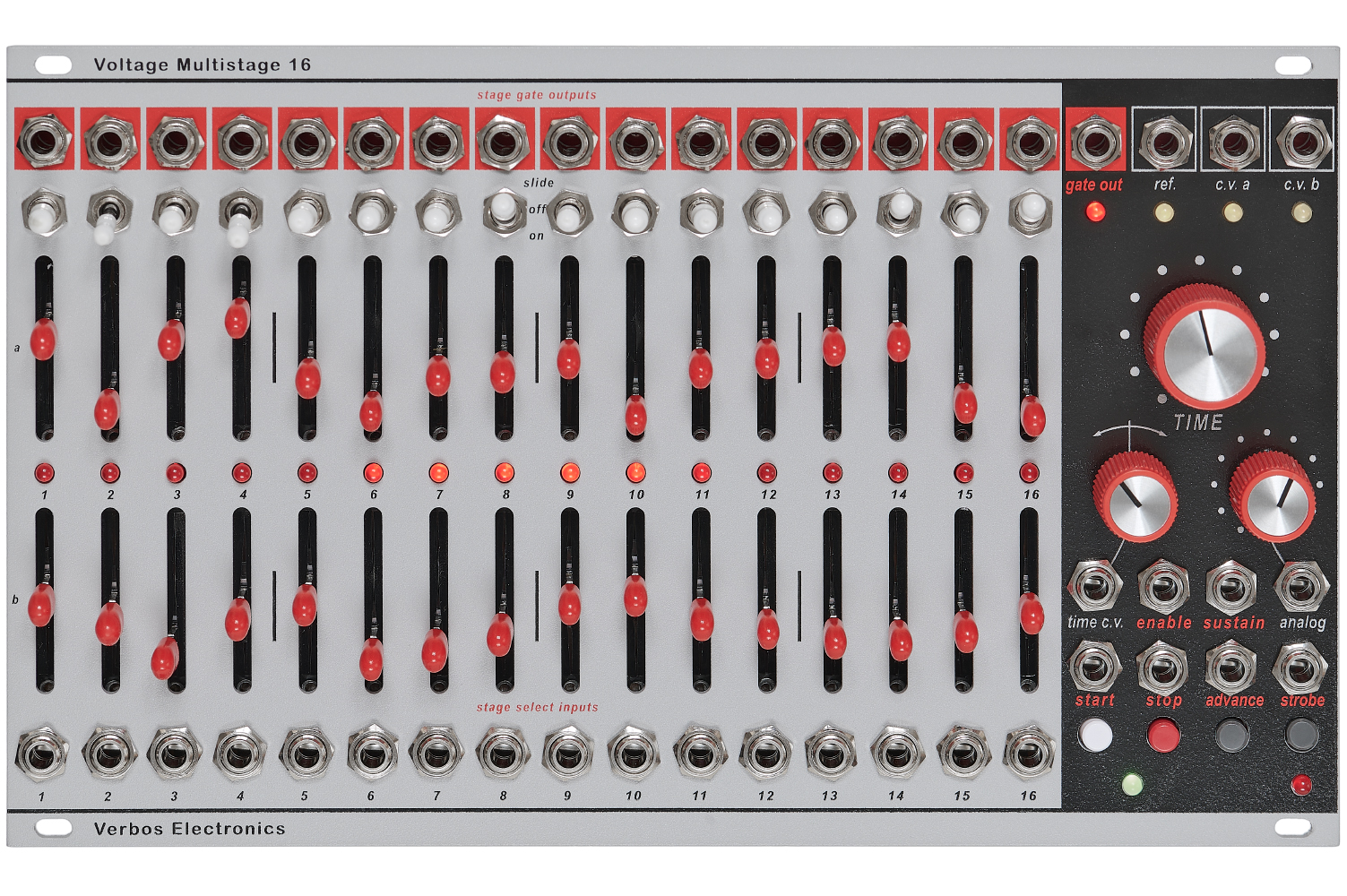The height and width of the screenshot is (896, 1347).
Task: Flip the stage 8 slide switch
Action: click(x=504, y=211)
